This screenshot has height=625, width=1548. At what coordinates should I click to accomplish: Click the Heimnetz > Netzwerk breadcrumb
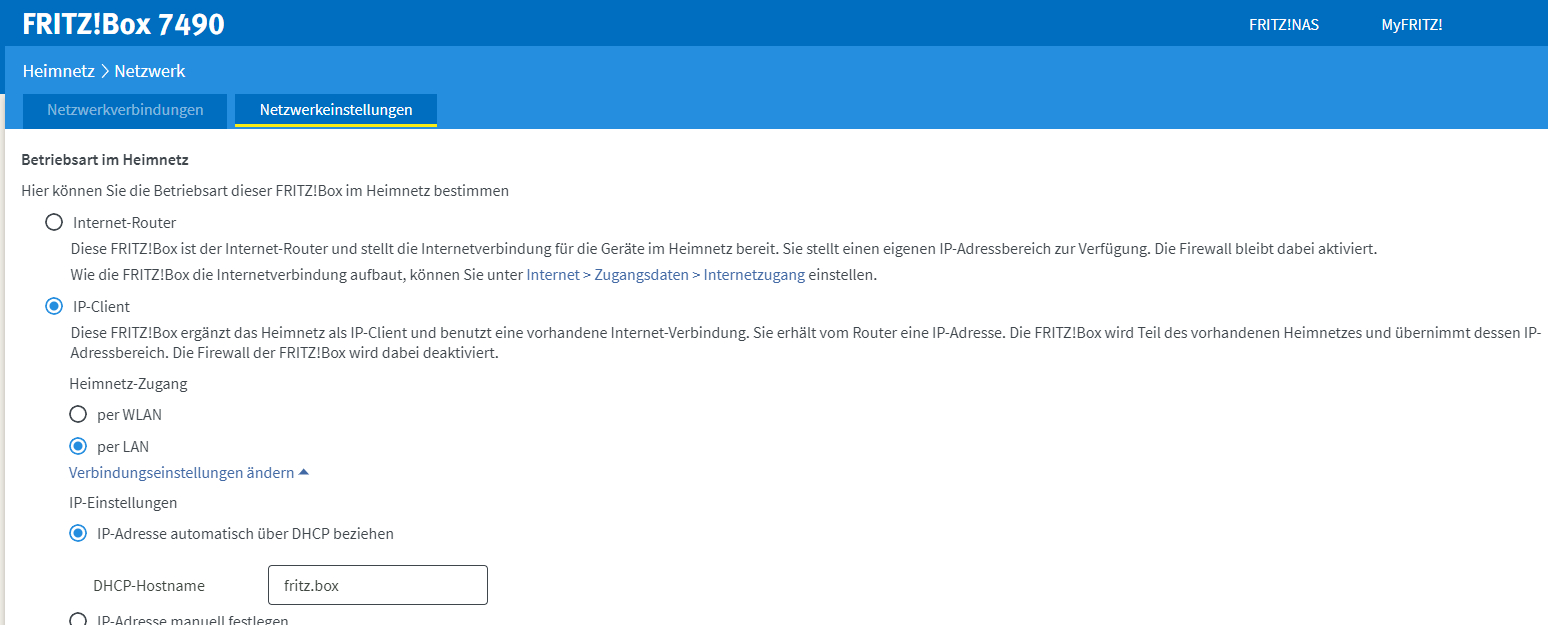104,72
